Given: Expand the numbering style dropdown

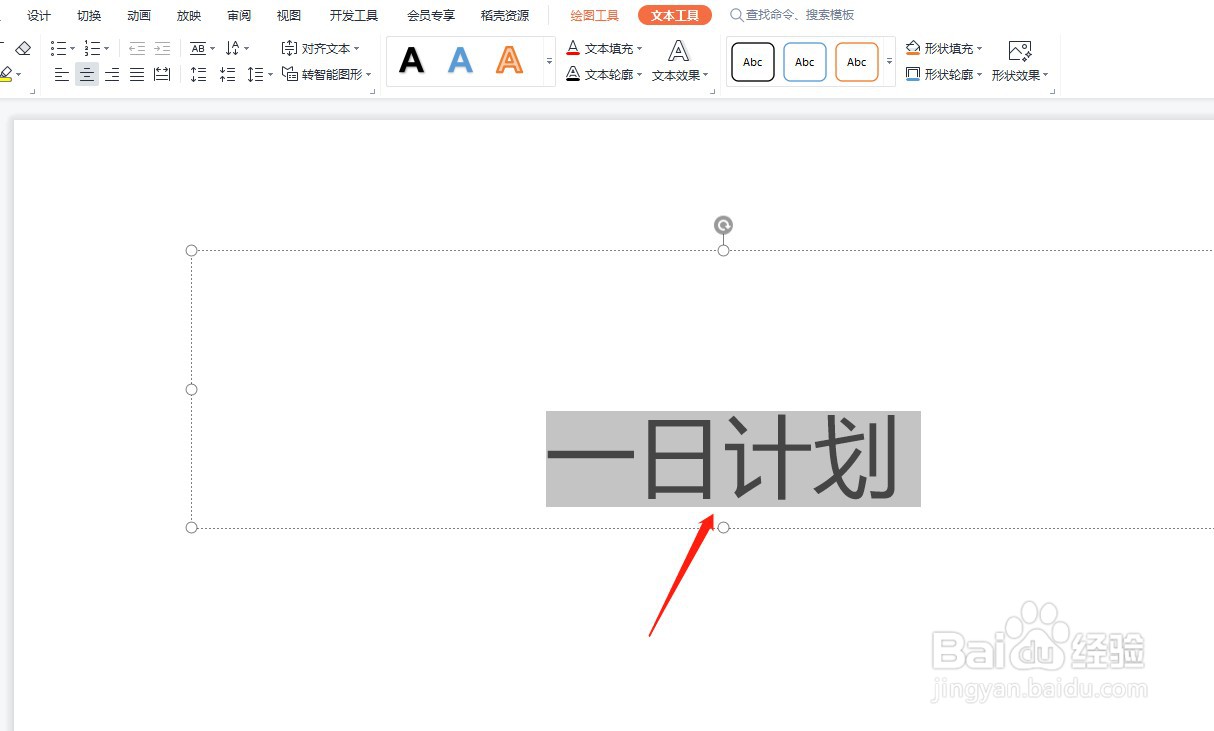Looking at the screenshot, I should (106, 48).
